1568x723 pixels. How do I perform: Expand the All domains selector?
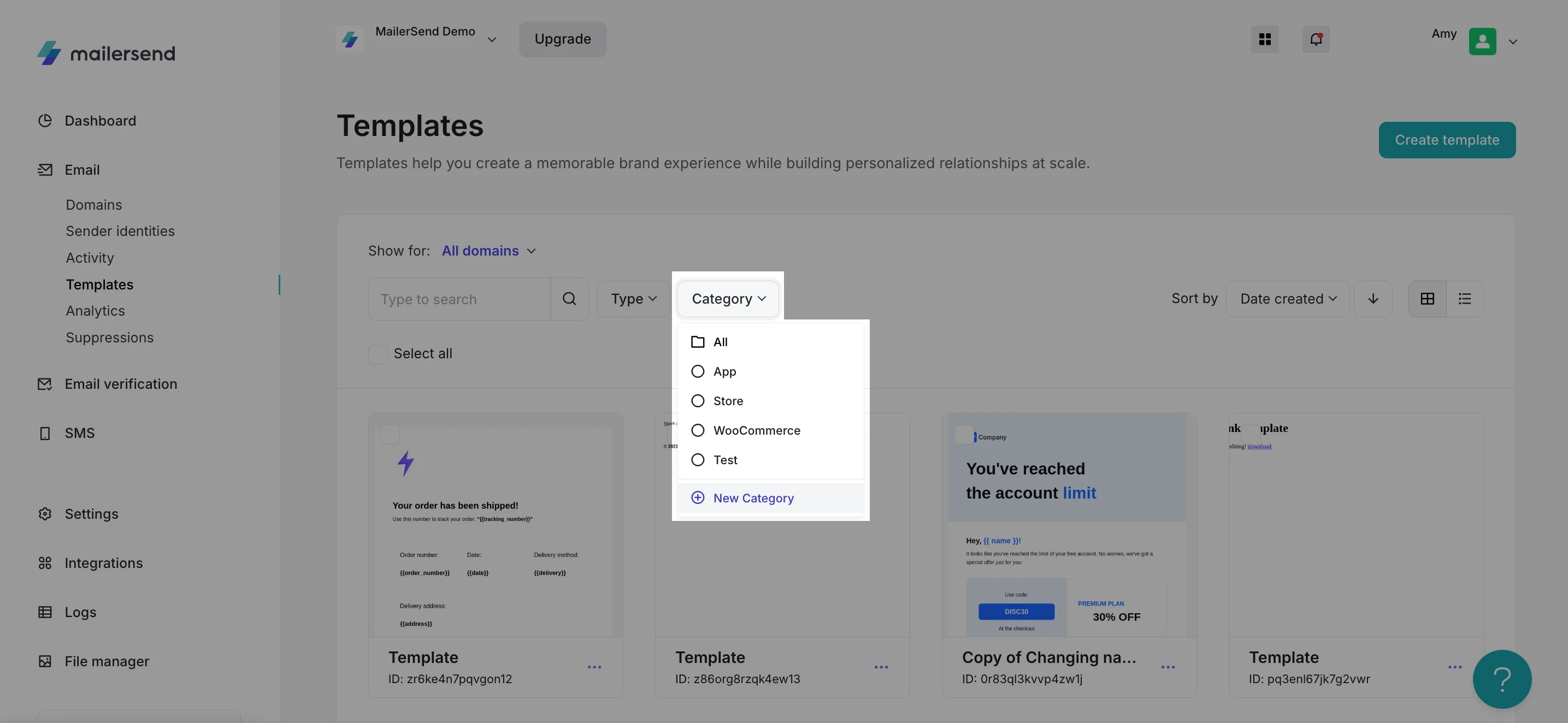pos(488,251)
